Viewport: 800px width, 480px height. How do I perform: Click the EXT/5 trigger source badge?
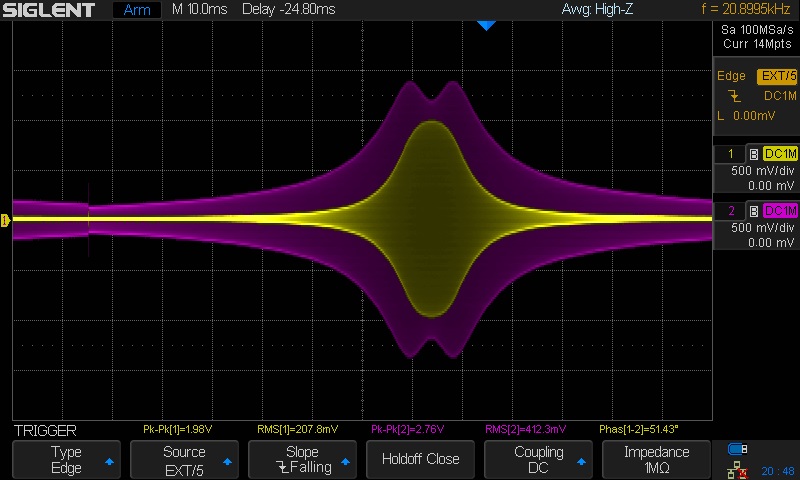[x=777, y=76]
